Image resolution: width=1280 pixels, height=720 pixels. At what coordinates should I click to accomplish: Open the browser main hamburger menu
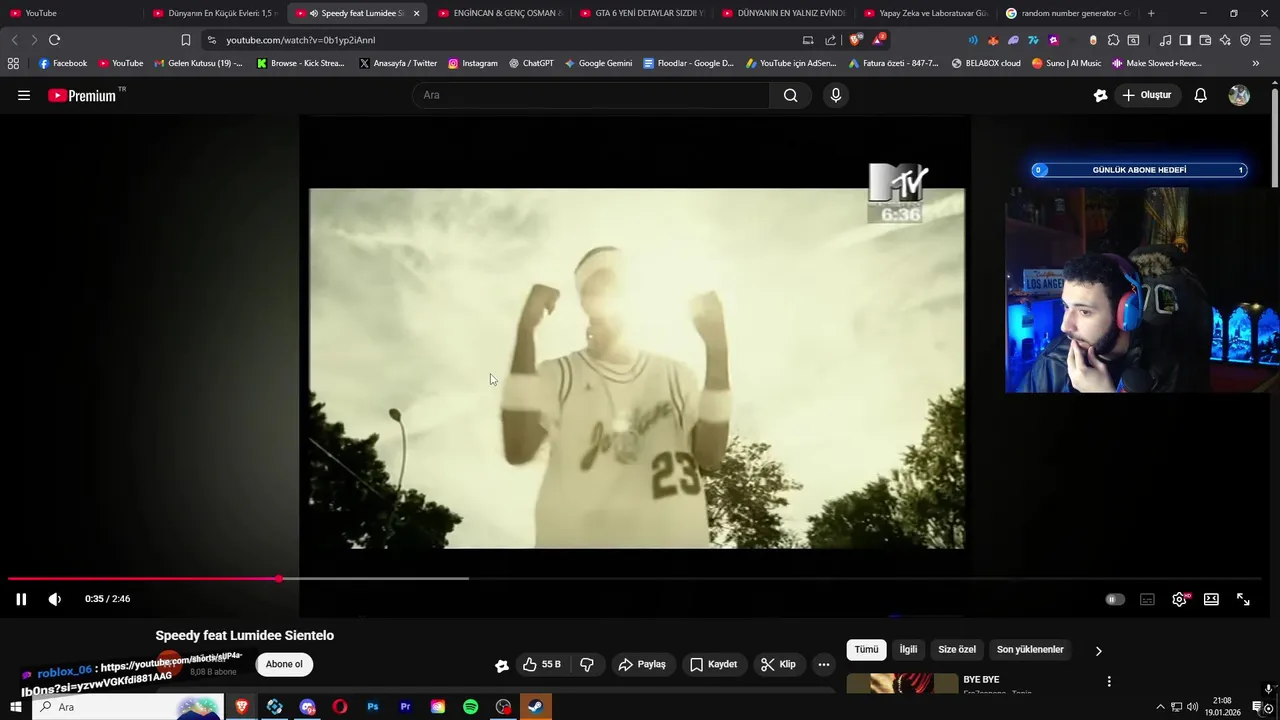(x=1265, y=40)
